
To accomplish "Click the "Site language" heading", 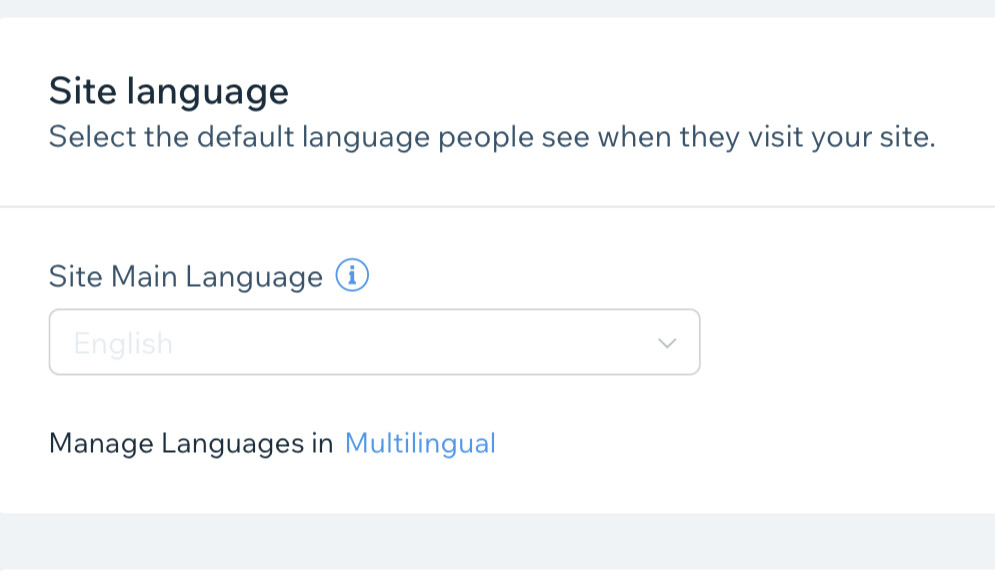I will pos(168,92).
